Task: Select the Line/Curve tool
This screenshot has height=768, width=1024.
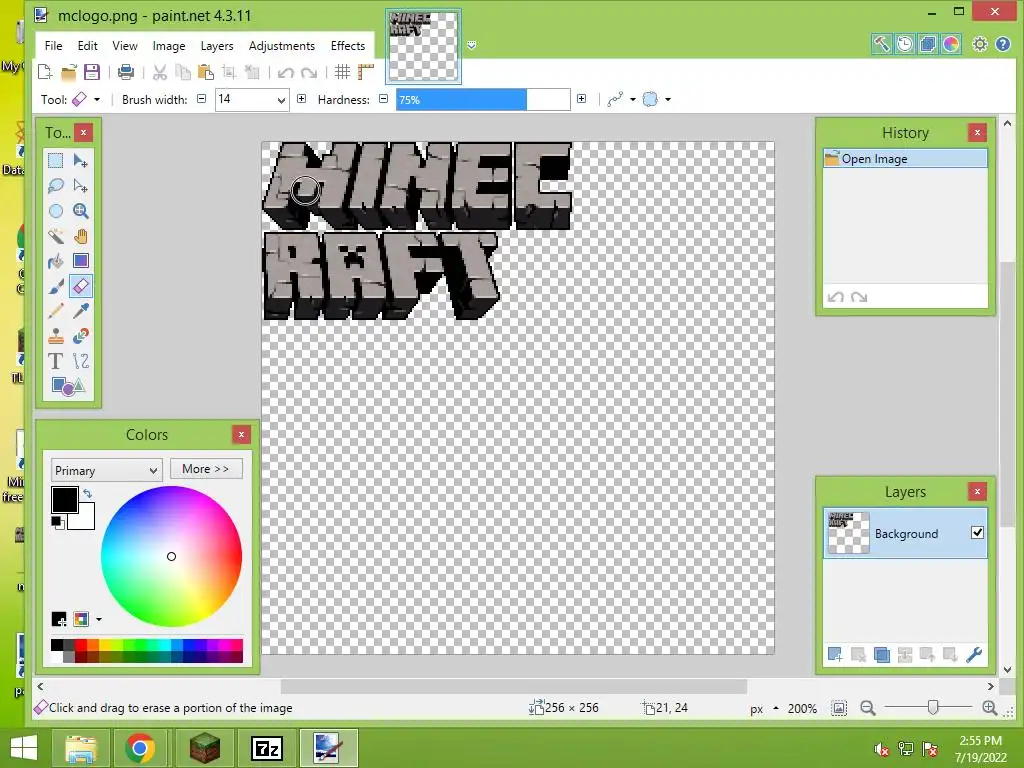Action: coord(80,361)
